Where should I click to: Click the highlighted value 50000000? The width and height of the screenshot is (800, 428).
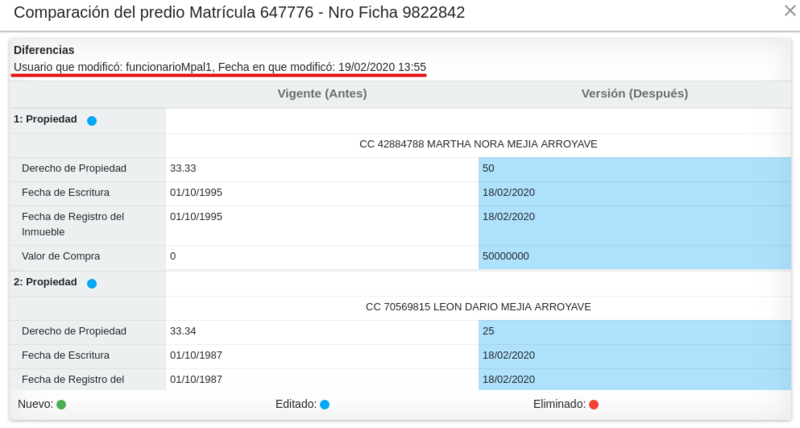click(x=506, y=256)
